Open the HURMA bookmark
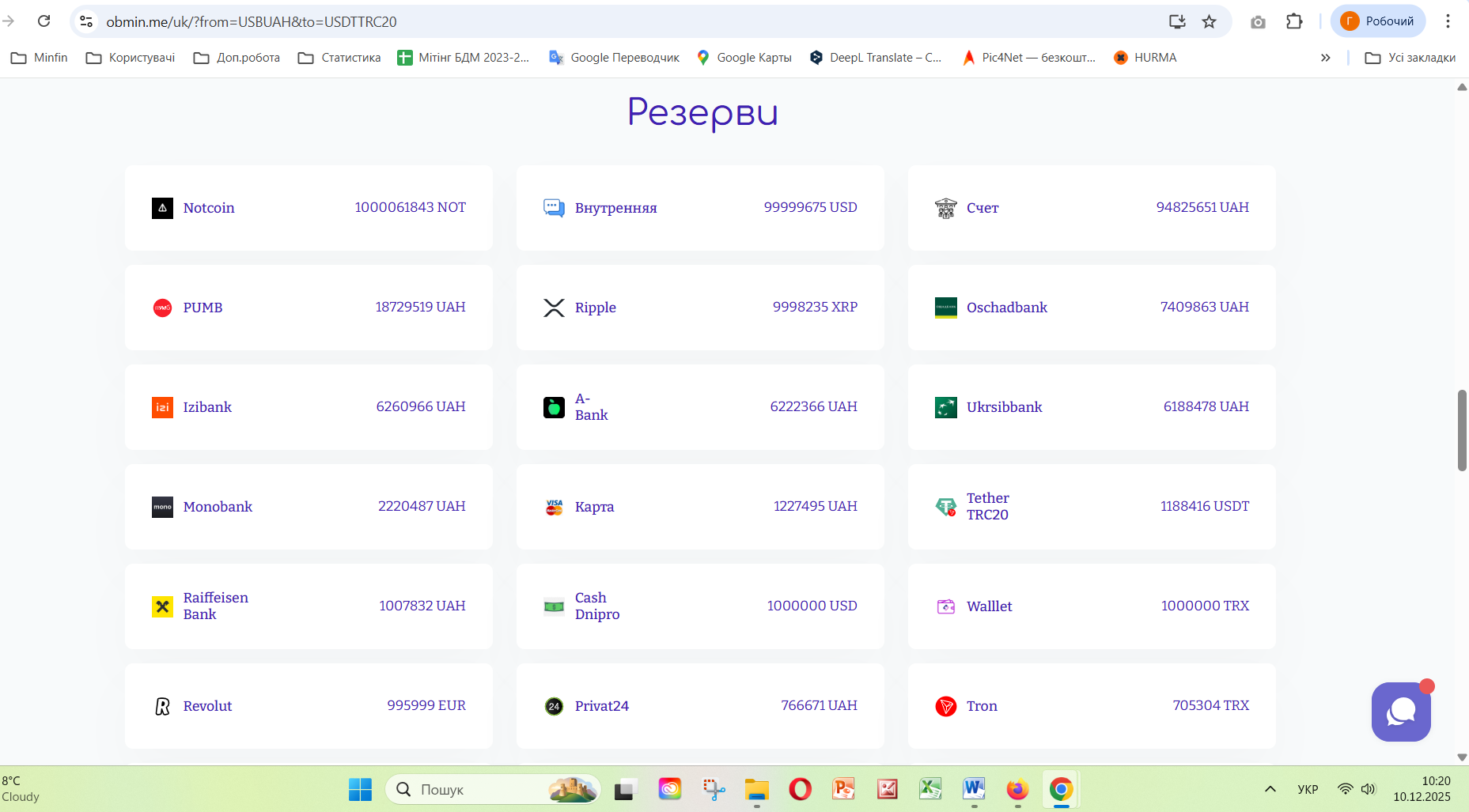The image size is (1469, 812). (1145, 58)
